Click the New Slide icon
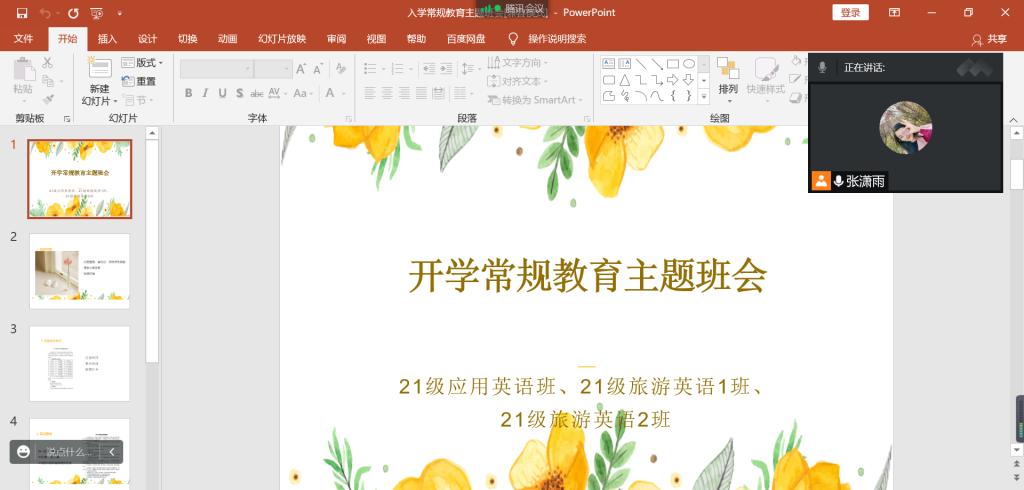Viewport: 1024px width, 490px height. click(100, 67)
